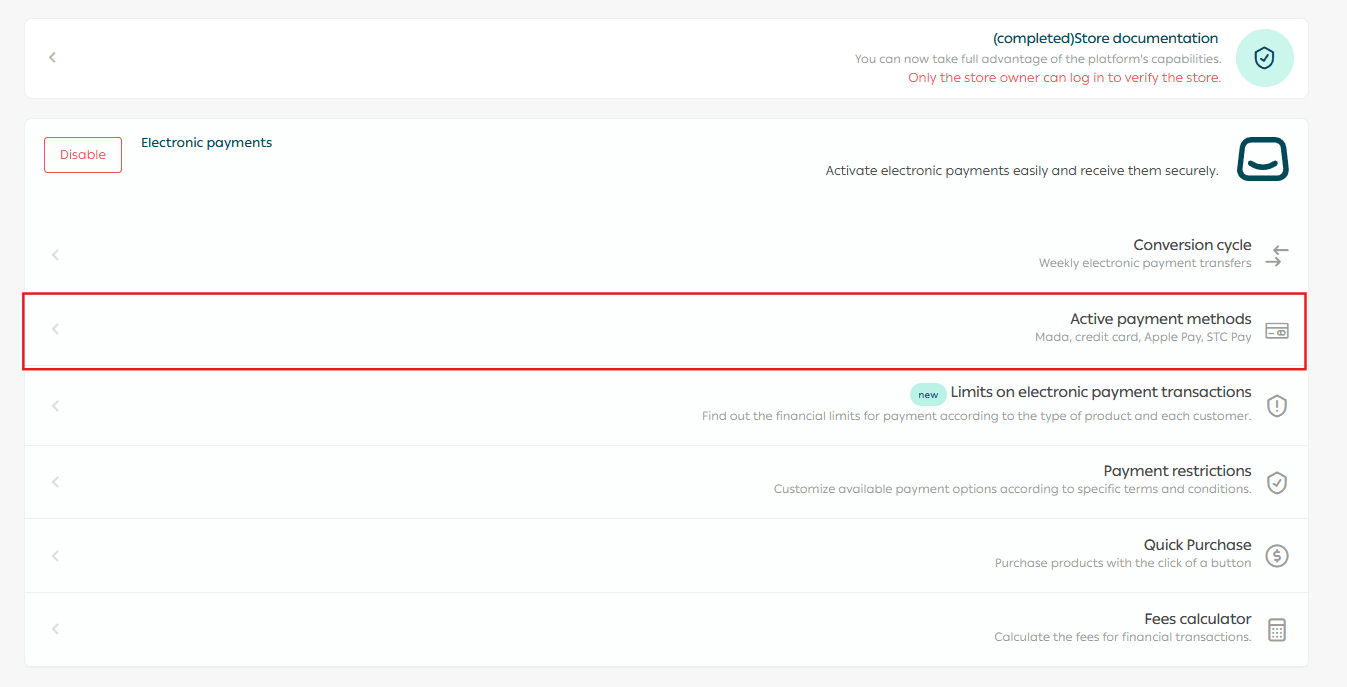The image size is (1347, 687).
Task: Expand Quick Purchase using its chevron
Action: coord(56,555)
